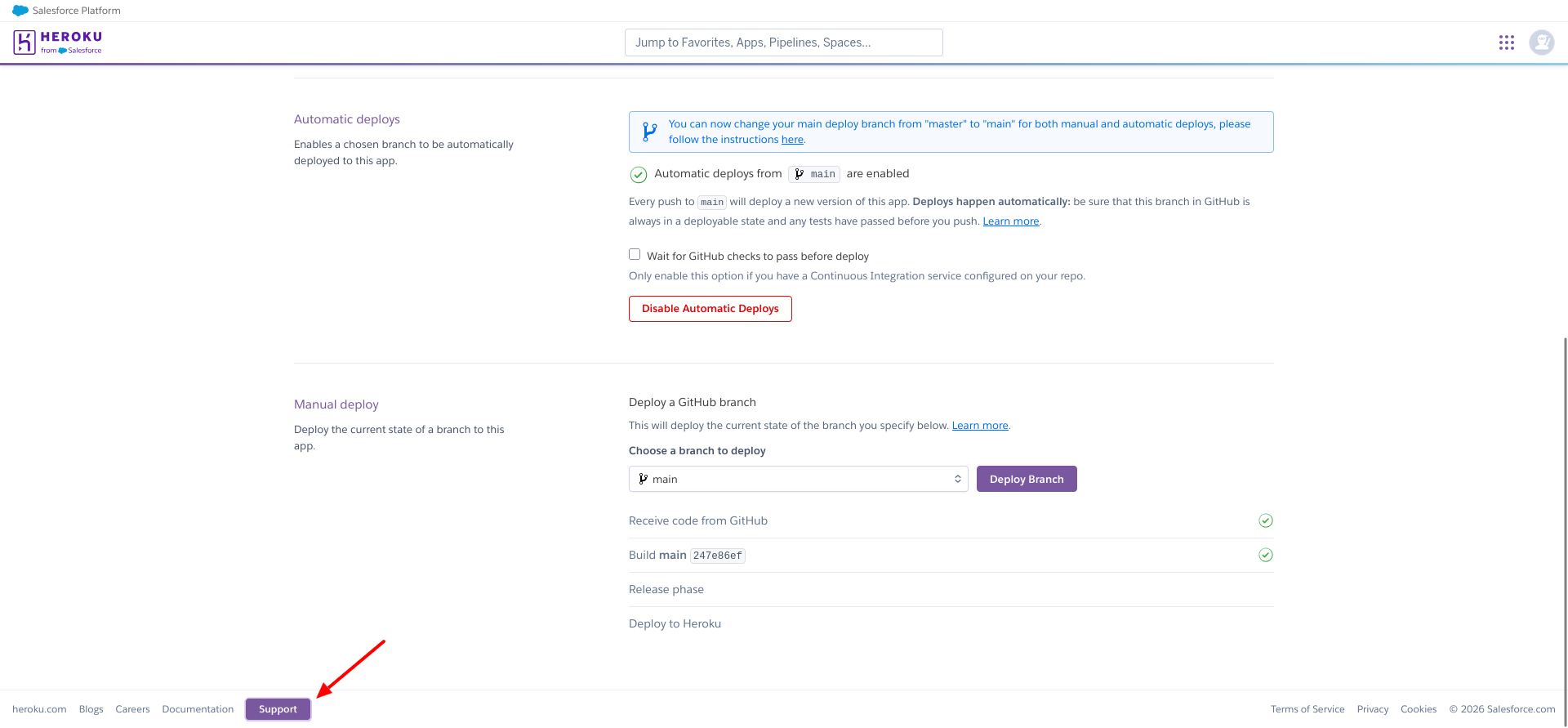Click '© 2026 Salesforce.com' footer text
The height and width of the screenshot is (728, 1568).
click(x=1503, y=709)
